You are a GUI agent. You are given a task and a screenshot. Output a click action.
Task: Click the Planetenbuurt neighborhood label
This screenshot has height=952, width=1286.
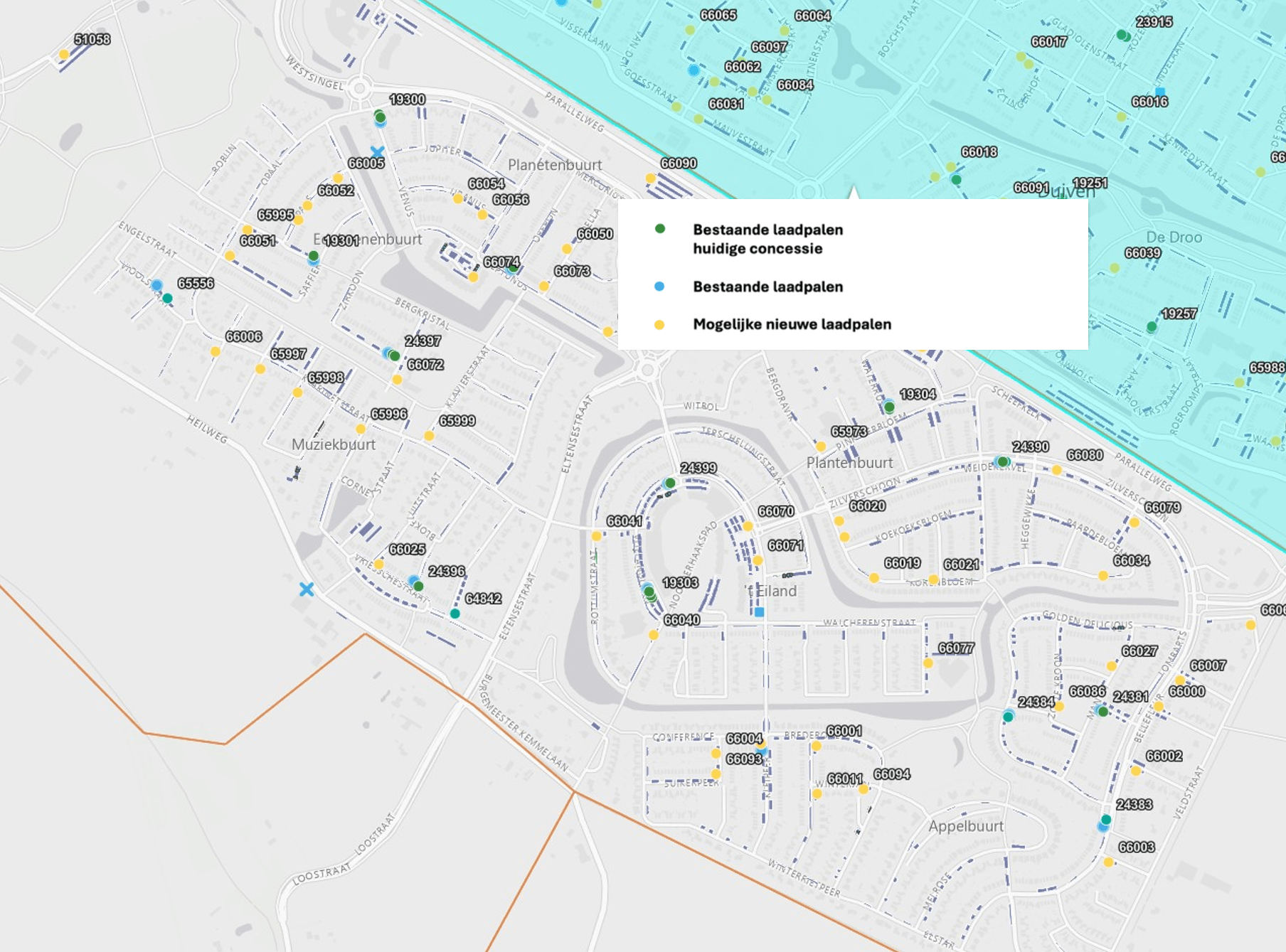click(555, 165)
